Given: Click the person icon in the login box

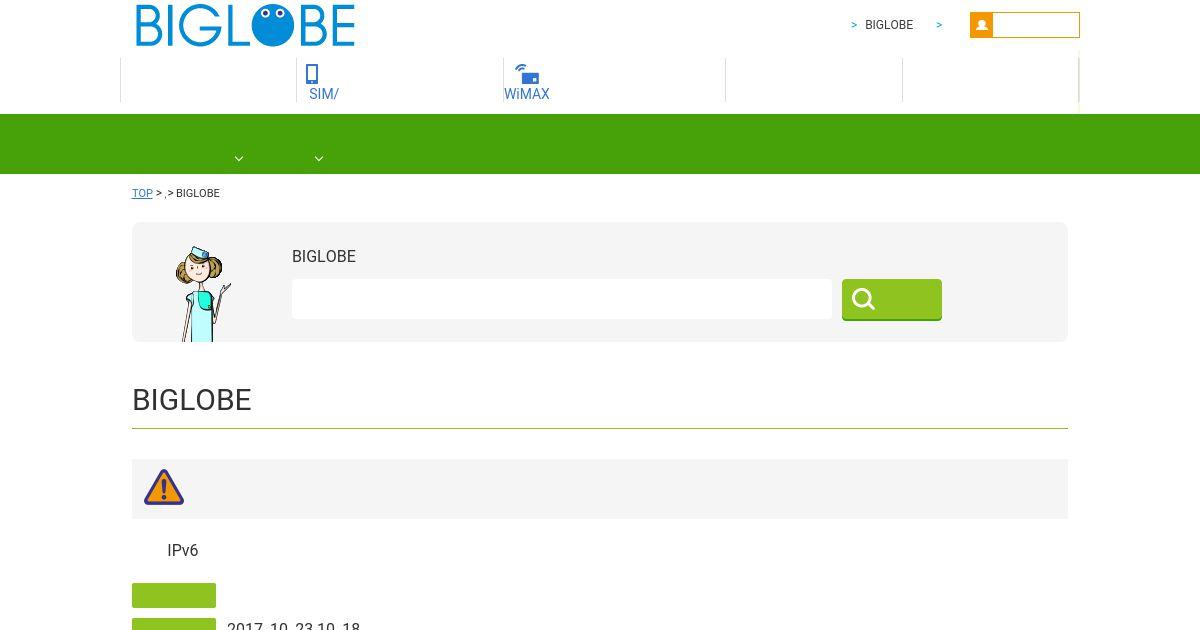Looking at the screenshot, I should coord(981,25).
